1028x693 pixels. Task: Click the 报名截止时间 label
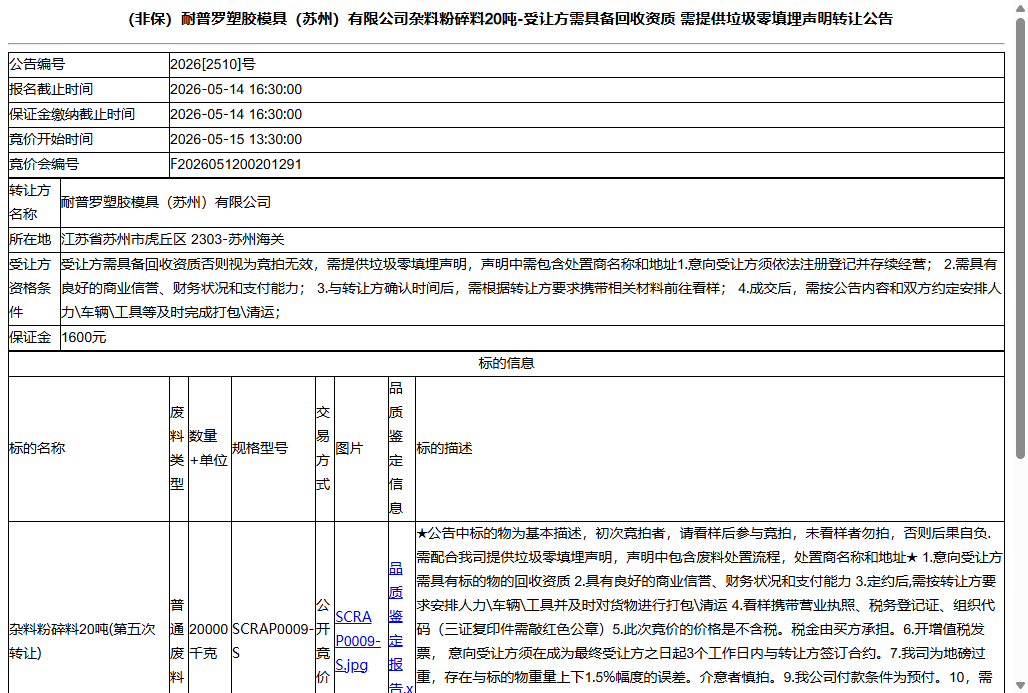[50, 89]
